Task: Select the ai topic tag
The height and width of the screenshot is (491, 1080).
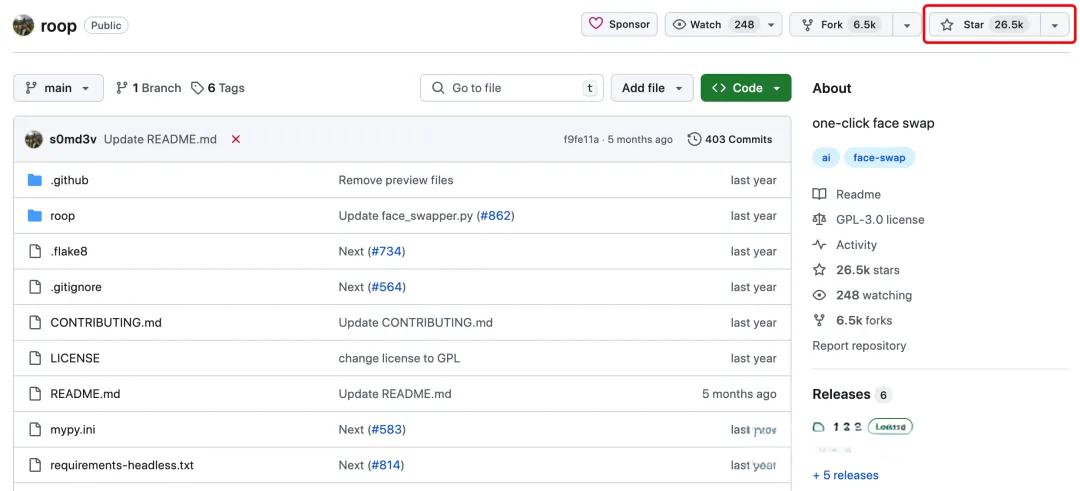Action: point(826,158)
